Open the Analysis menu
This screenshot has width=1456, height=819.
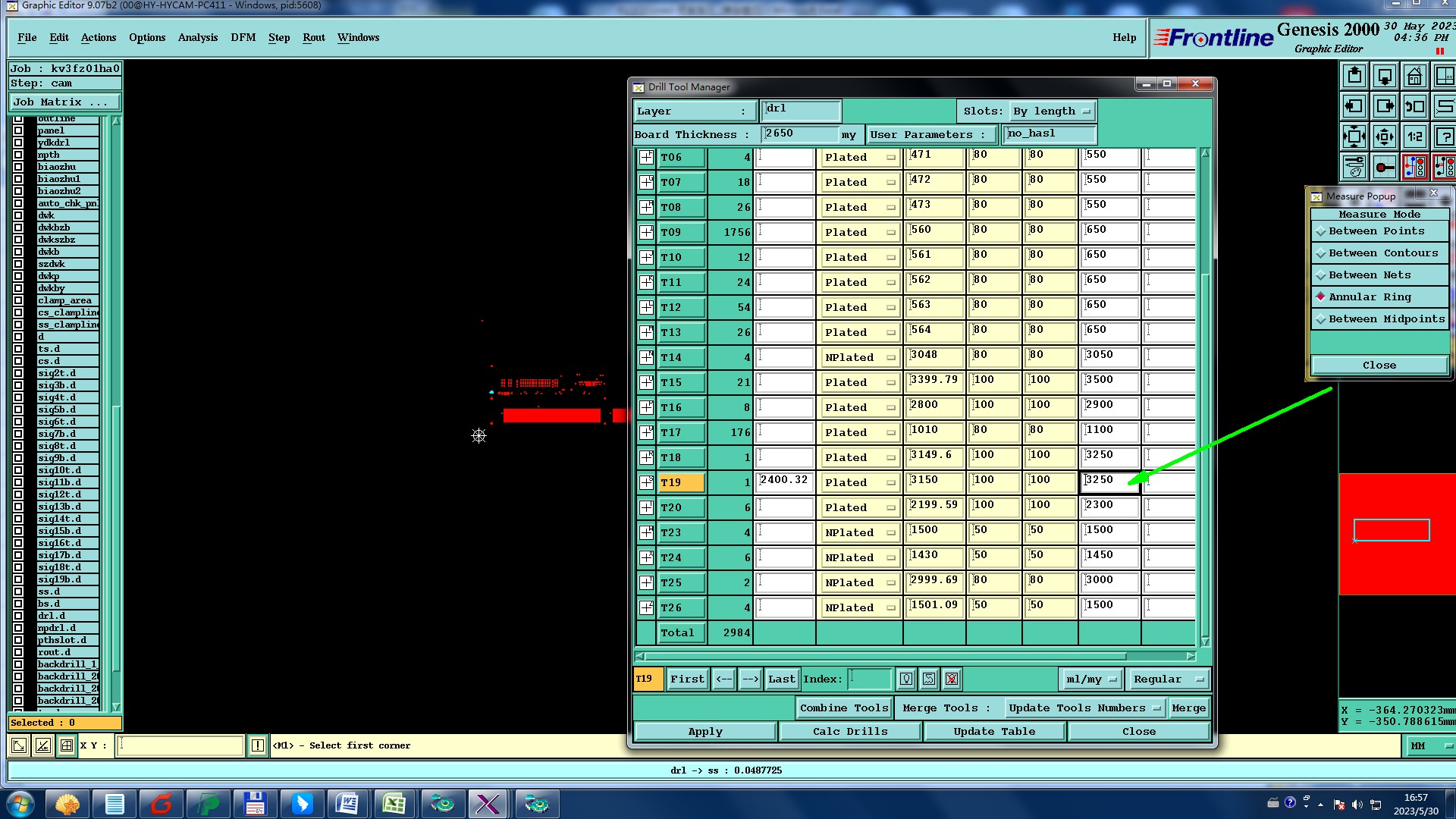click(x=197, y=37)
